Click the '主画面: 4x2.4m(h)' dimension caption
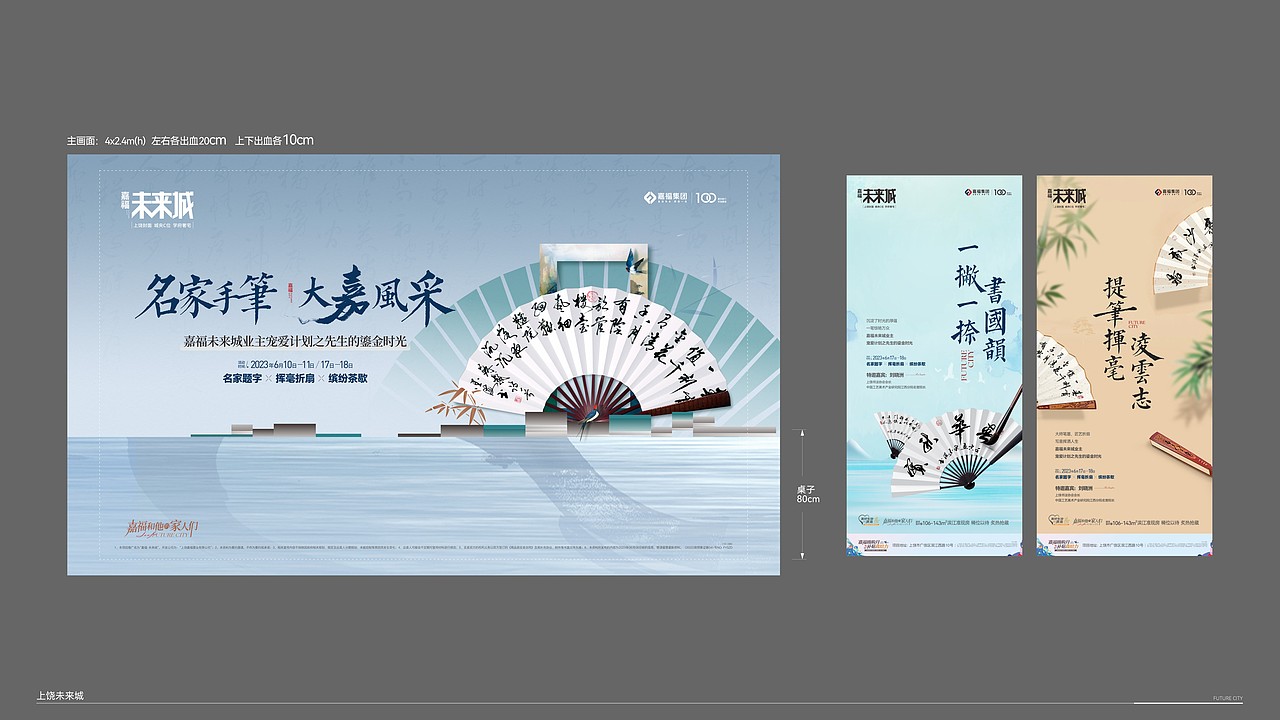 tap(106, 141)
